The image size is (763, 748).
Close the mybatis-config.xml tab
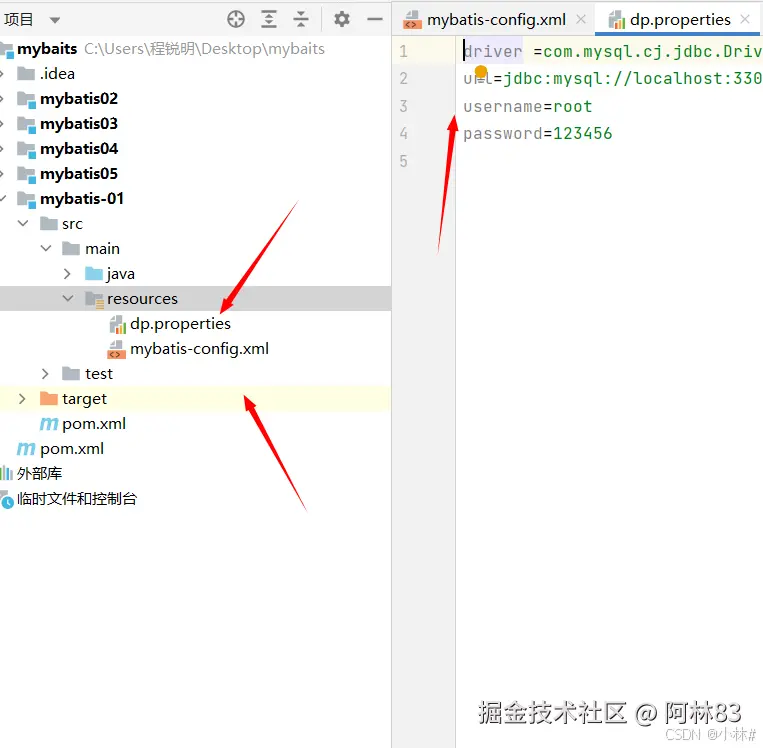pyautogui.click(x=581, y=19)
